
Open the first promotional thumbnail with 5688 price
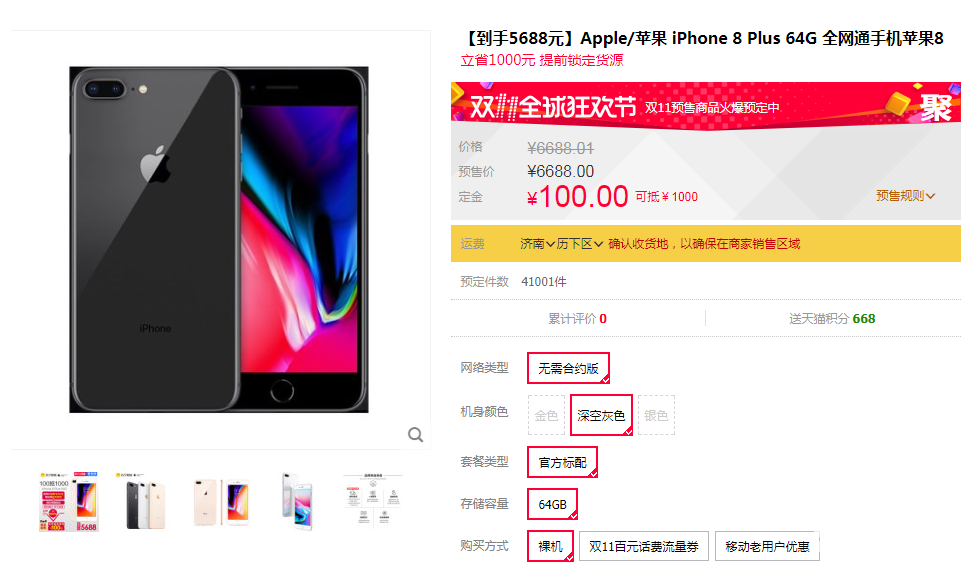click(68, 502)
